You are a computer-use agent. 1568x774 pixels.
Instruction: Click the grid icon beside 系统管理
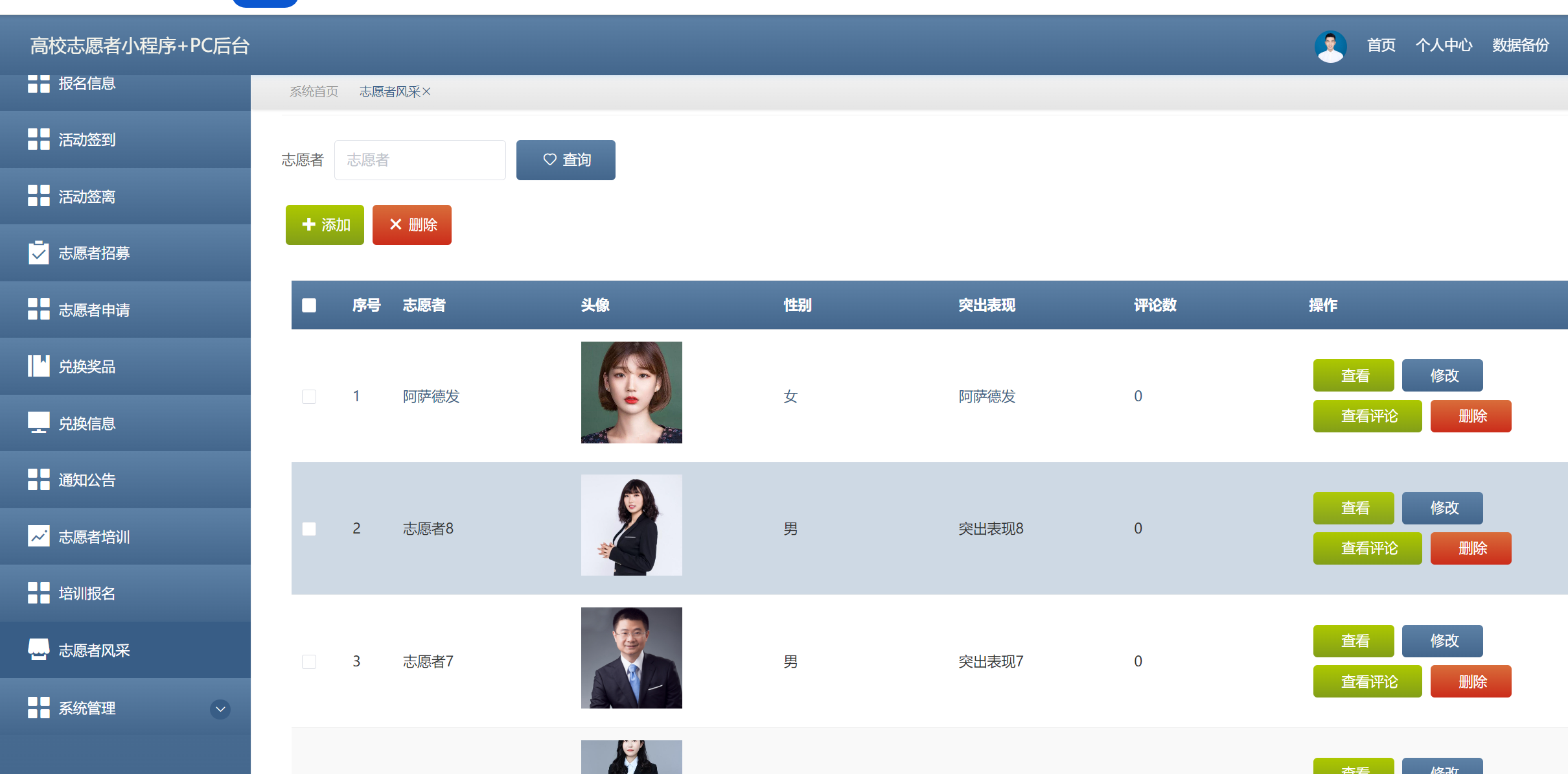(x=39, y=708)
